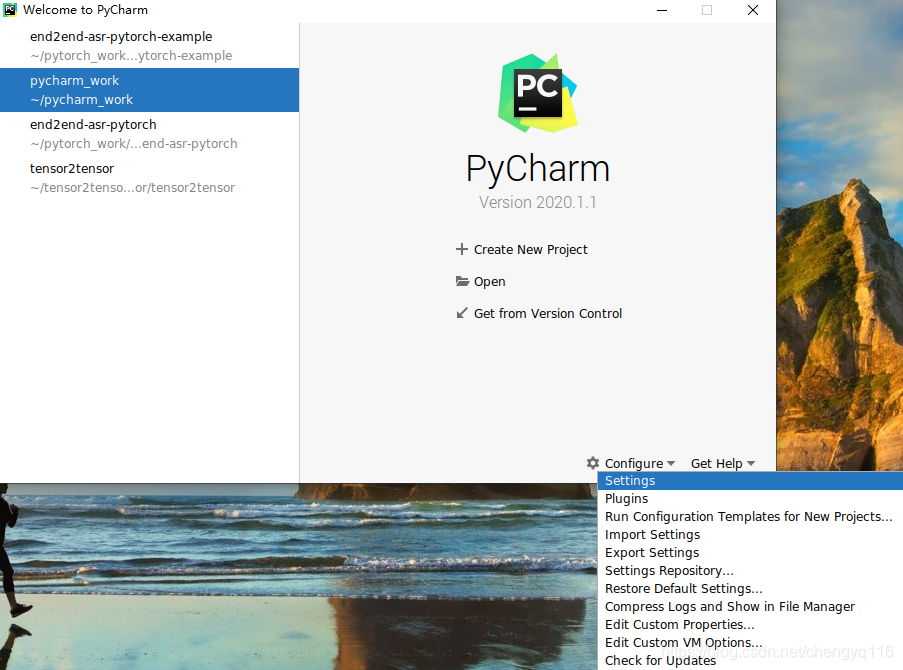Open recent project end2end-asr-pytorch-example
The width and height of the screenshot is (903, 670).
tap(149, 46)
